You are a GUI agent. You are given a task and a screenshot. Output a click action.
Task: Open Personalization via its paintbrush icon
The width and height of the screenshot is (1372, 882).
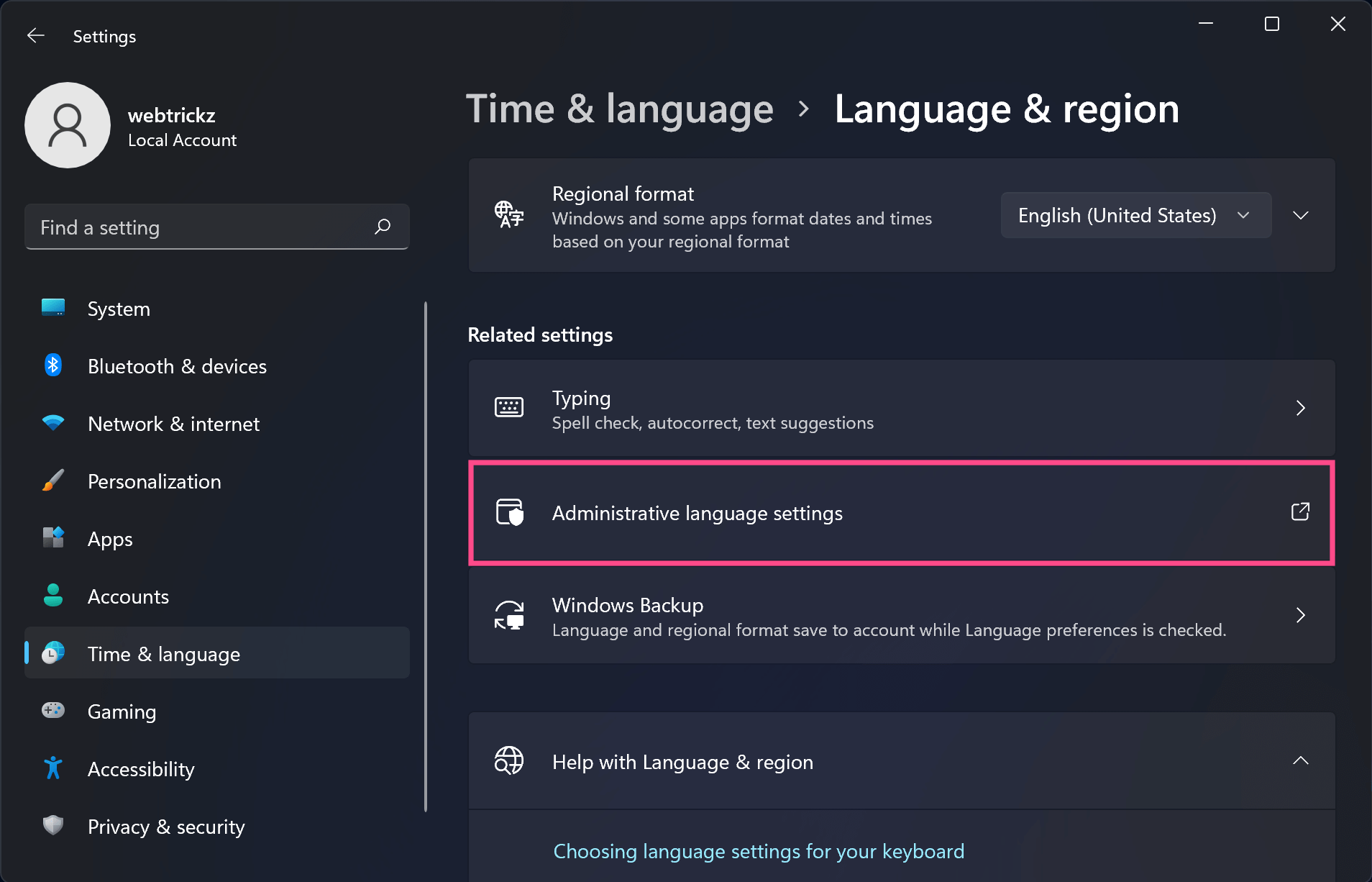(52, 481)
